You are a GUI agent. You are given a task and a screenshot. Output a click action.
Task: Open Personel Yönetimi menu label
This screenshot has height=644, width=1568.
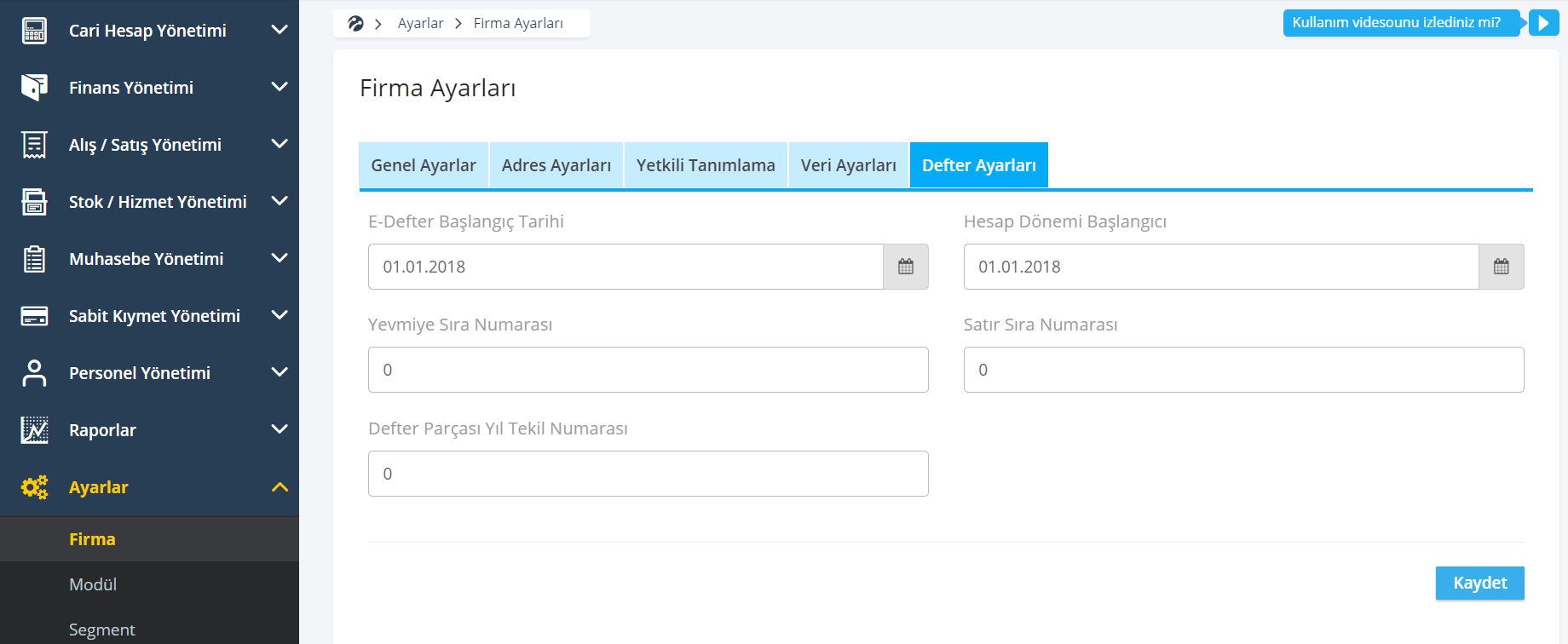pyautogui.click(x=140, y=373)
